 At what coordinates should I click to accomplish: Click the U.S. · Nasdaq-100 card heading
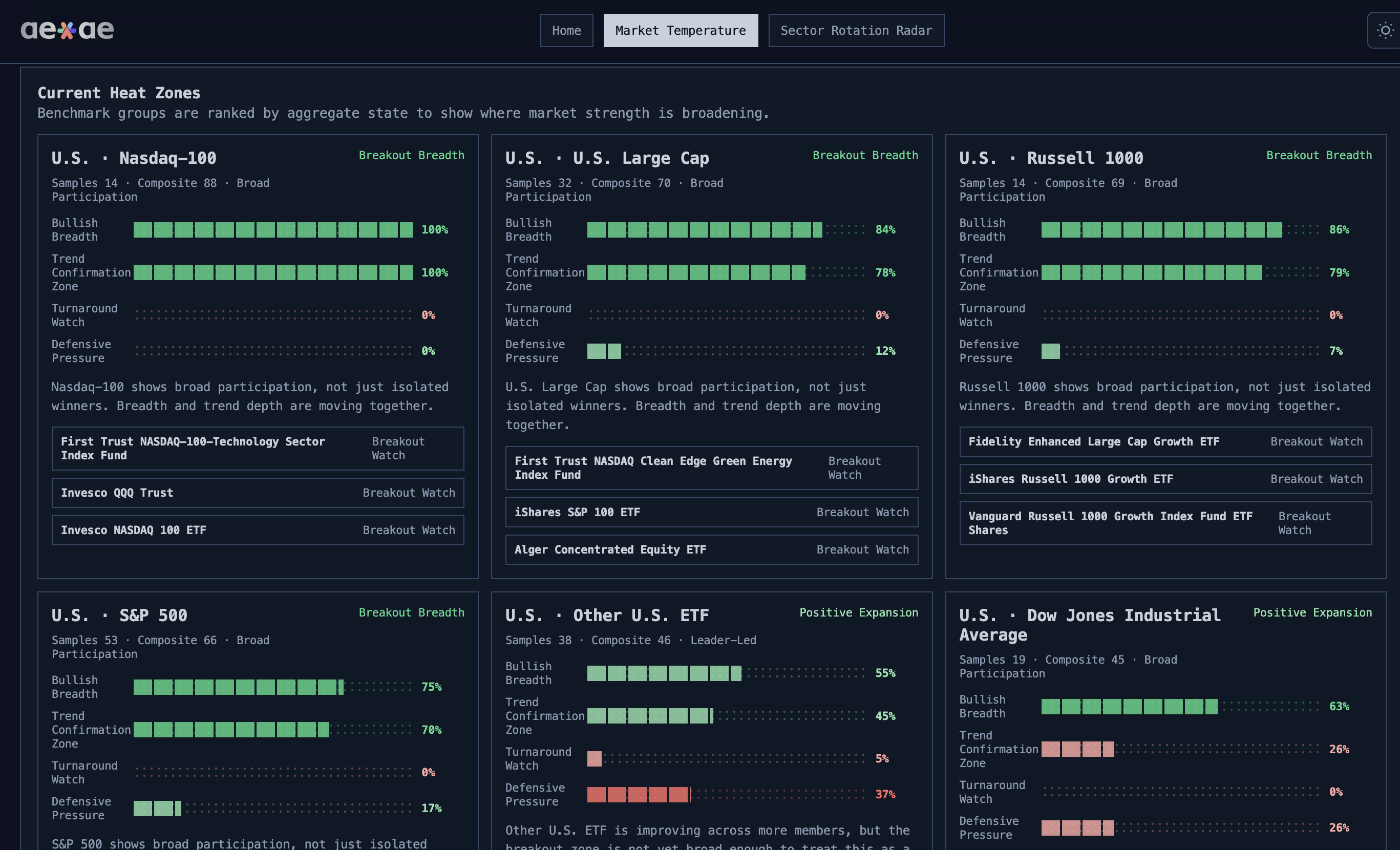(134, 158)
